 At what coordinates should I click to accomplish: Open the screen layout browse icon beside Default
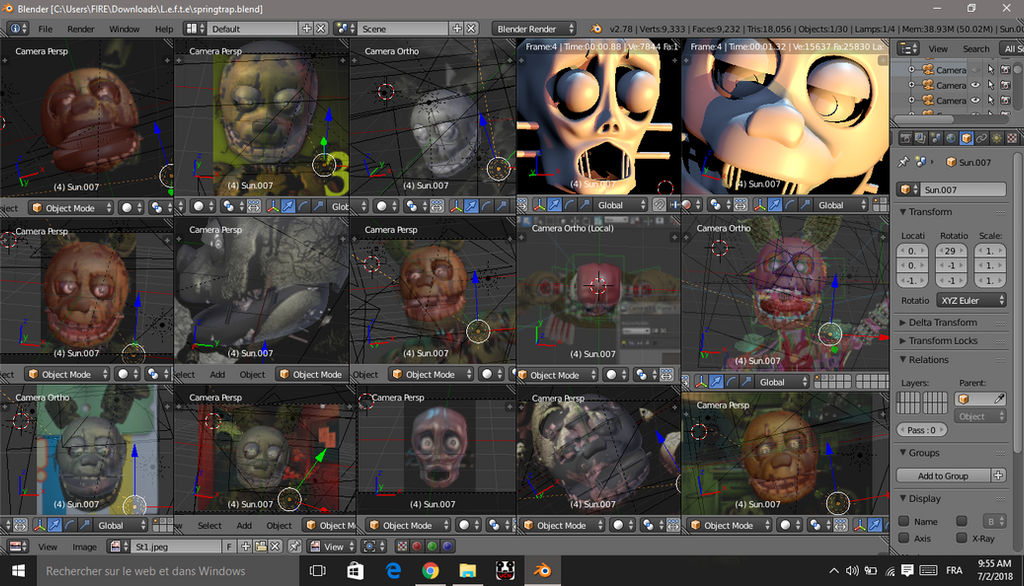194,29
